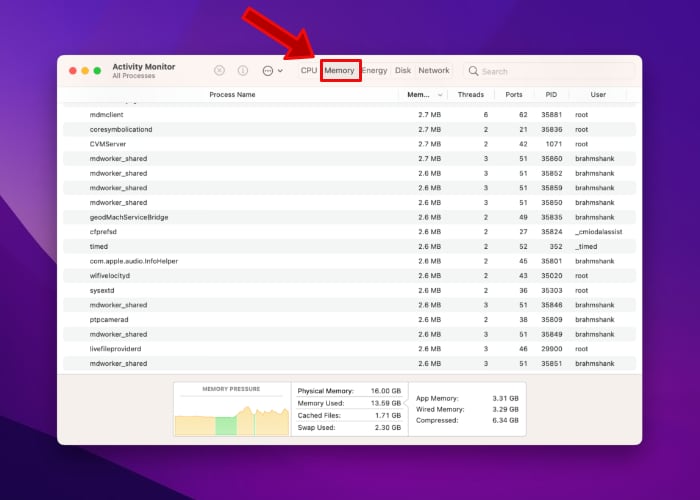Open the process Info (i) icon
This screenshot has height=500, width=700.
pyautogui.click(x=243, y=71)
